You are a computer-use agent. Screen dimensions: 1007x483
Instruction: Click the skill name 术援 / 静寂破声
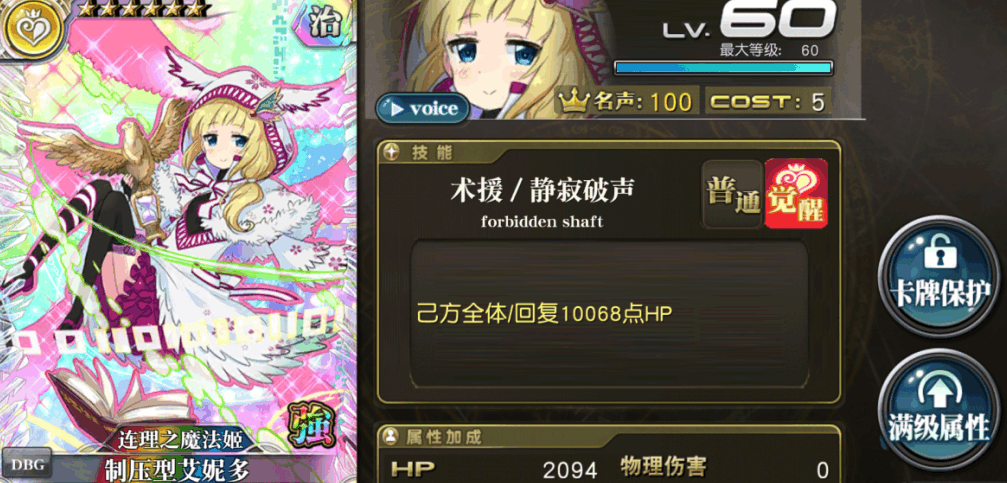pyautogui.click(x=542, y=191)
